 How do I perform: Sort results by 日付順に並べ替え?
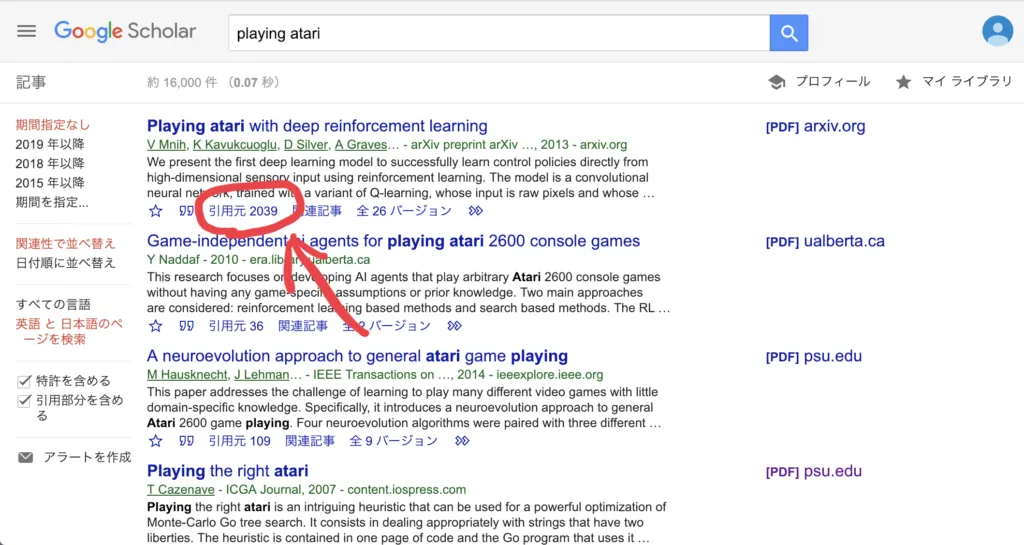click(x=65, y=263)
